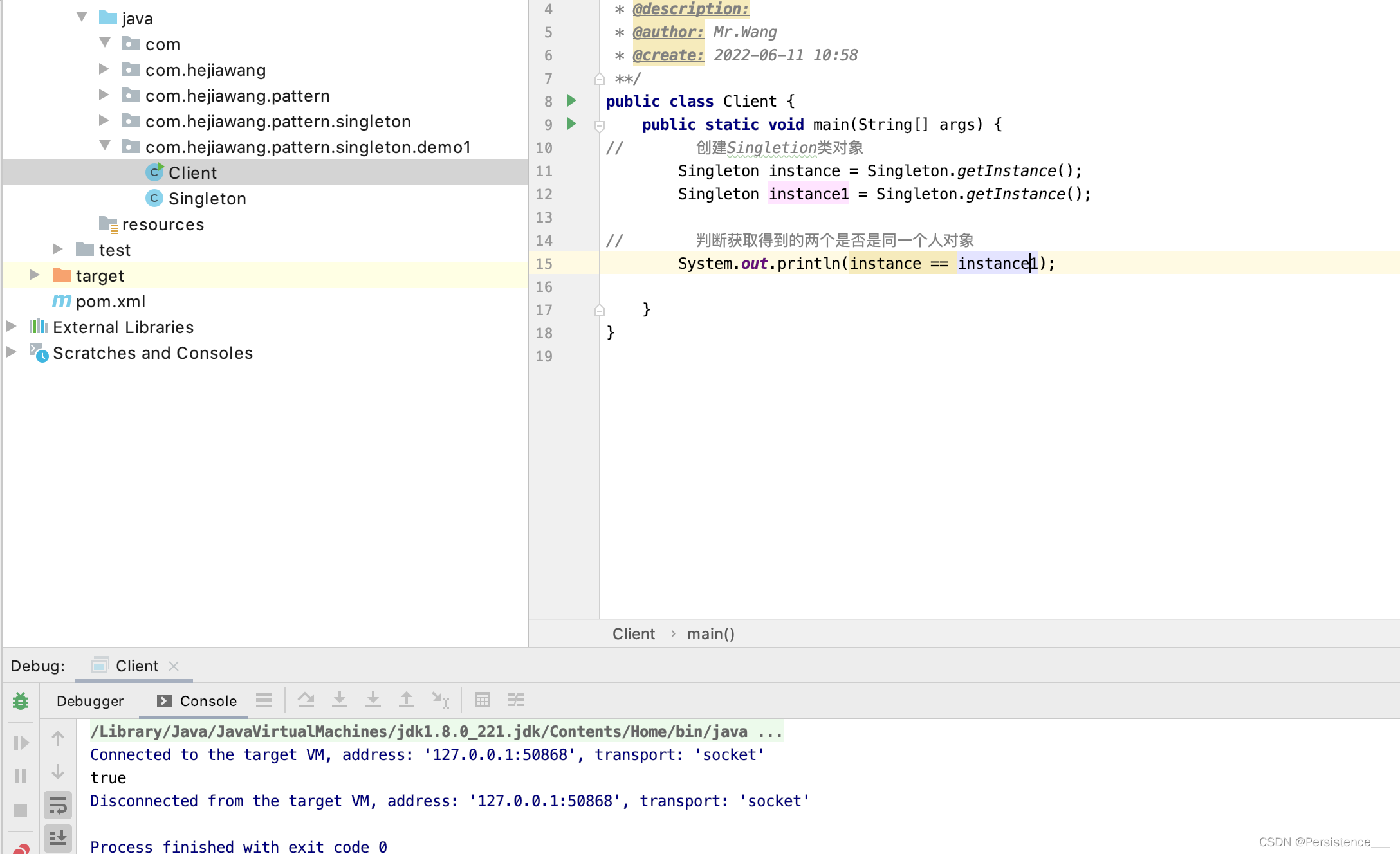
Task: Close the Client debug session tab
Action: coord(174,666)
